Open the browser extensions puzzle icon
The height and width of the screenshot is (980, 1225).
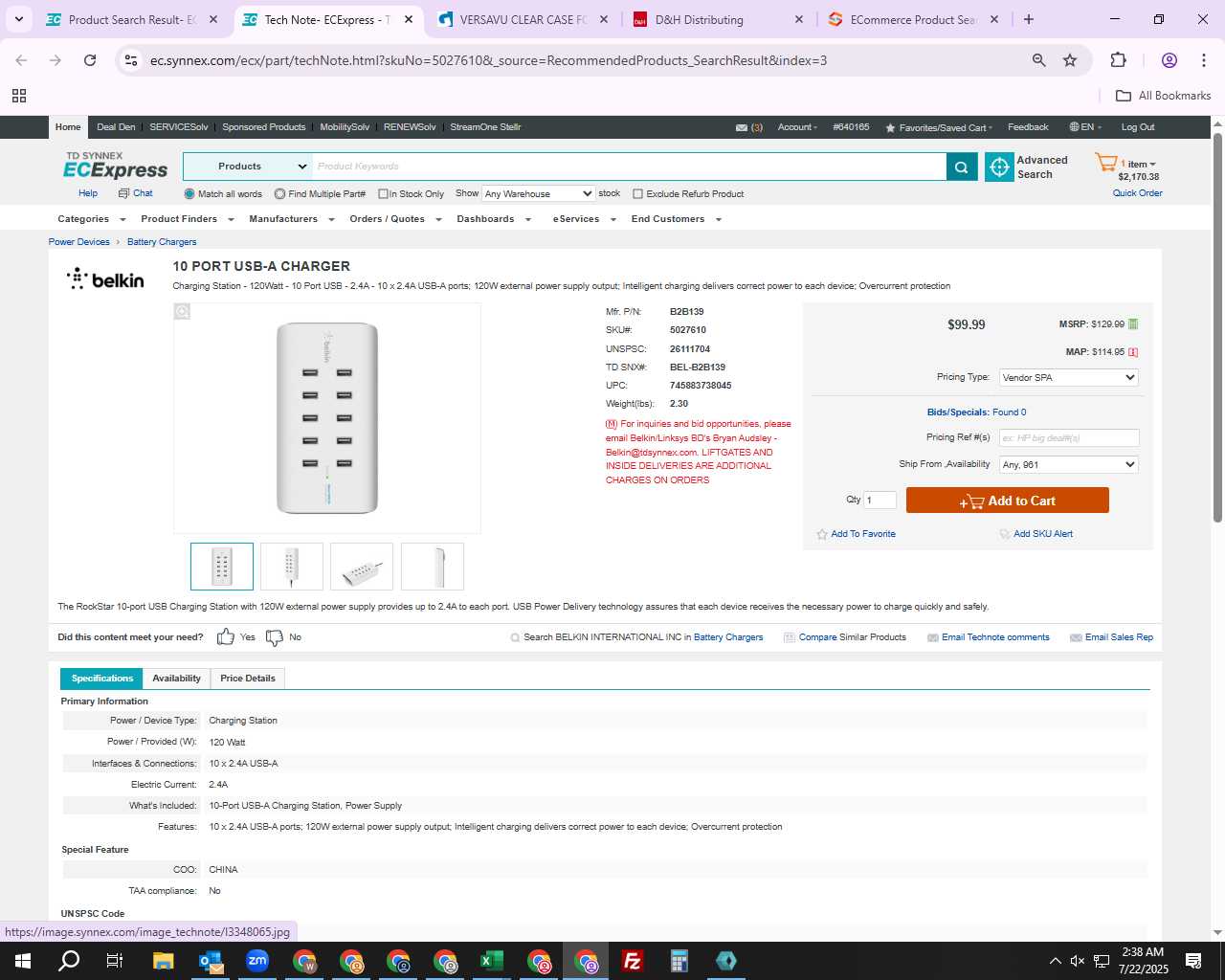(x=1118, y=60)
